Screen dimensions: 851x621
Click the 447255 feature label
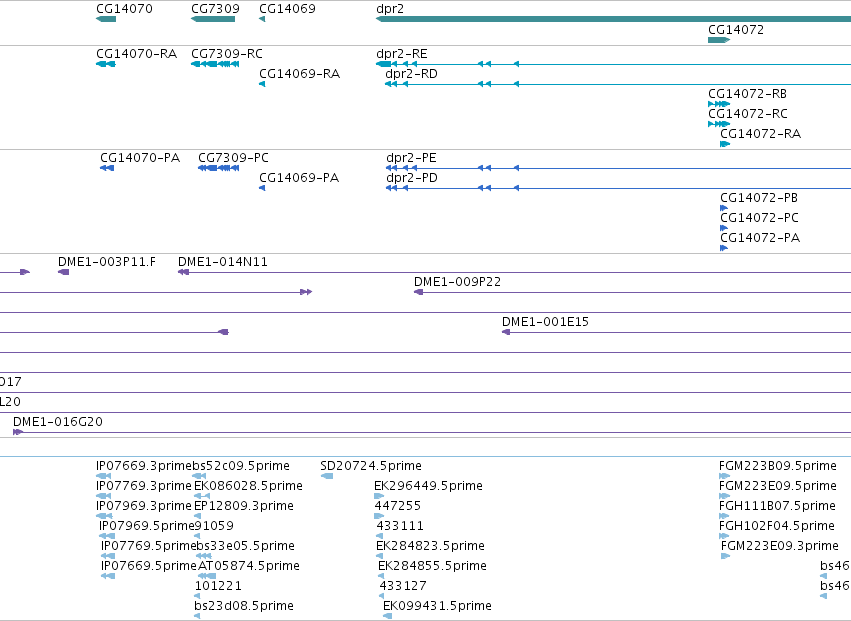pos(397,505)
